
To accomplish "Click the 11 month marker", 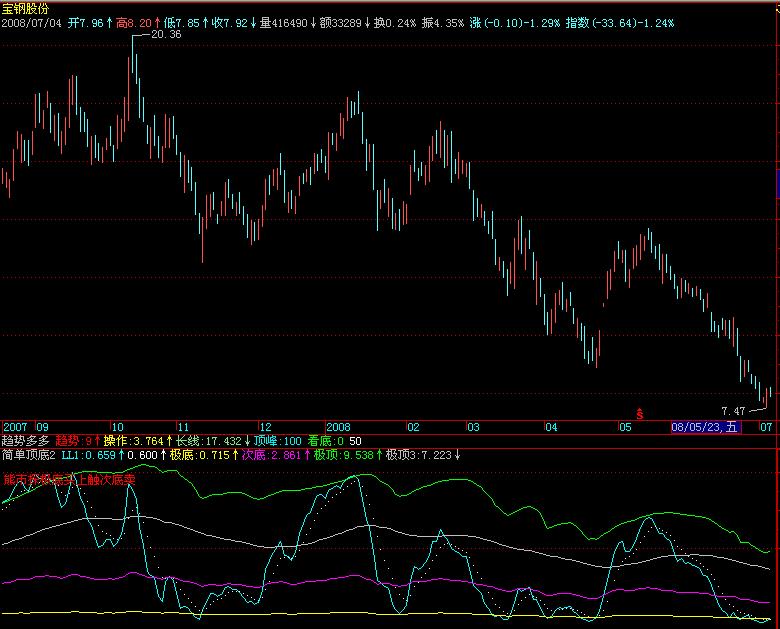I will 184,427.
